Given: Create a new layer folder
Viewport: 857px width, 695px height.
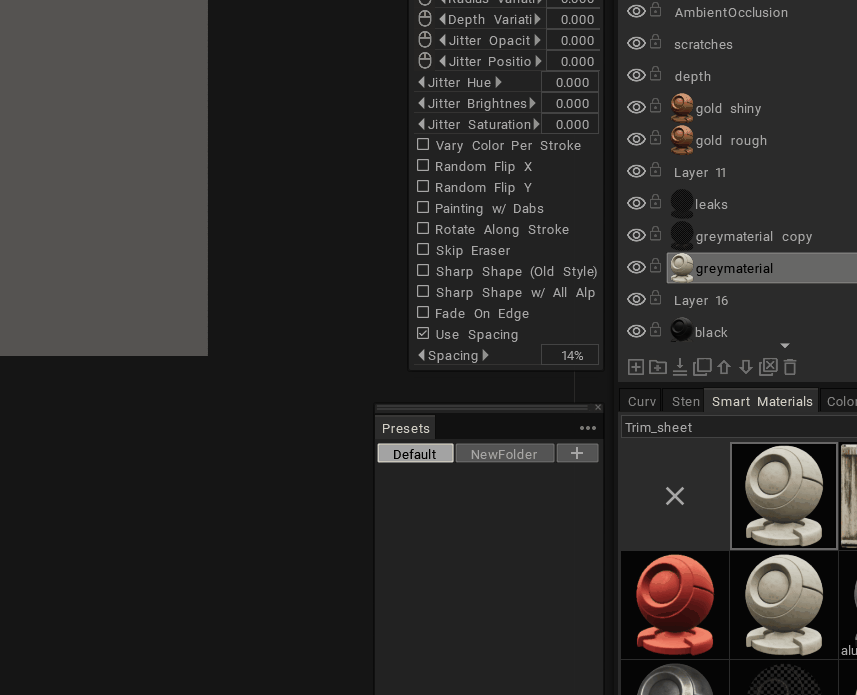Looking at the screenshot, I should click(658, 367).
